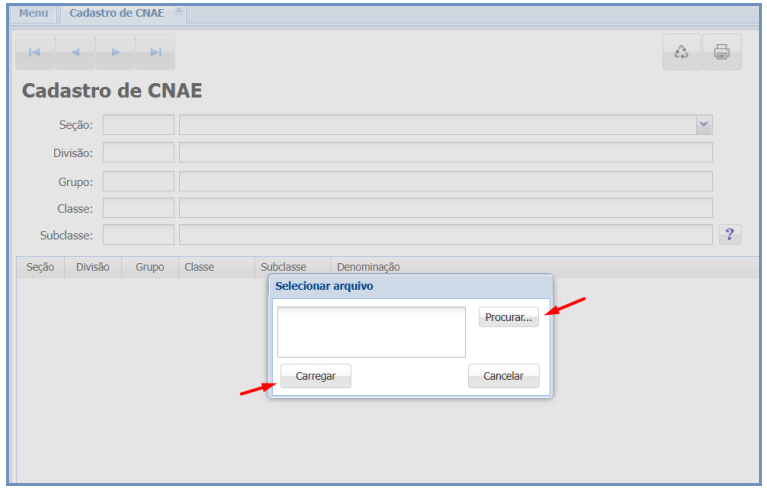Screen dimensions: 767x491
Task: Jump to the last record
Action: coord(155,52)
